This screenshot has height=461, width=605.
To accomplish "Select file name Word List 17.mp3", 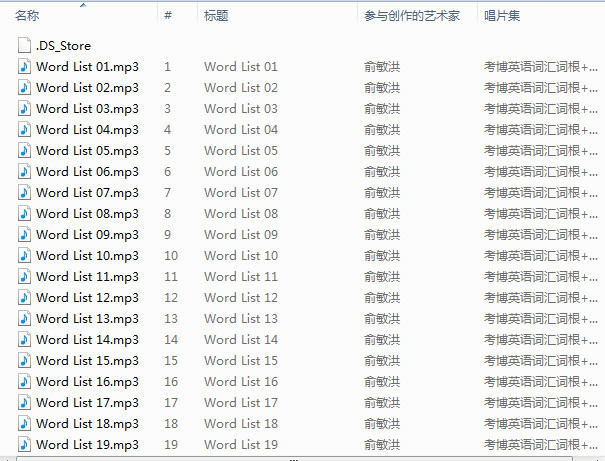I will (x=87, y=402).
